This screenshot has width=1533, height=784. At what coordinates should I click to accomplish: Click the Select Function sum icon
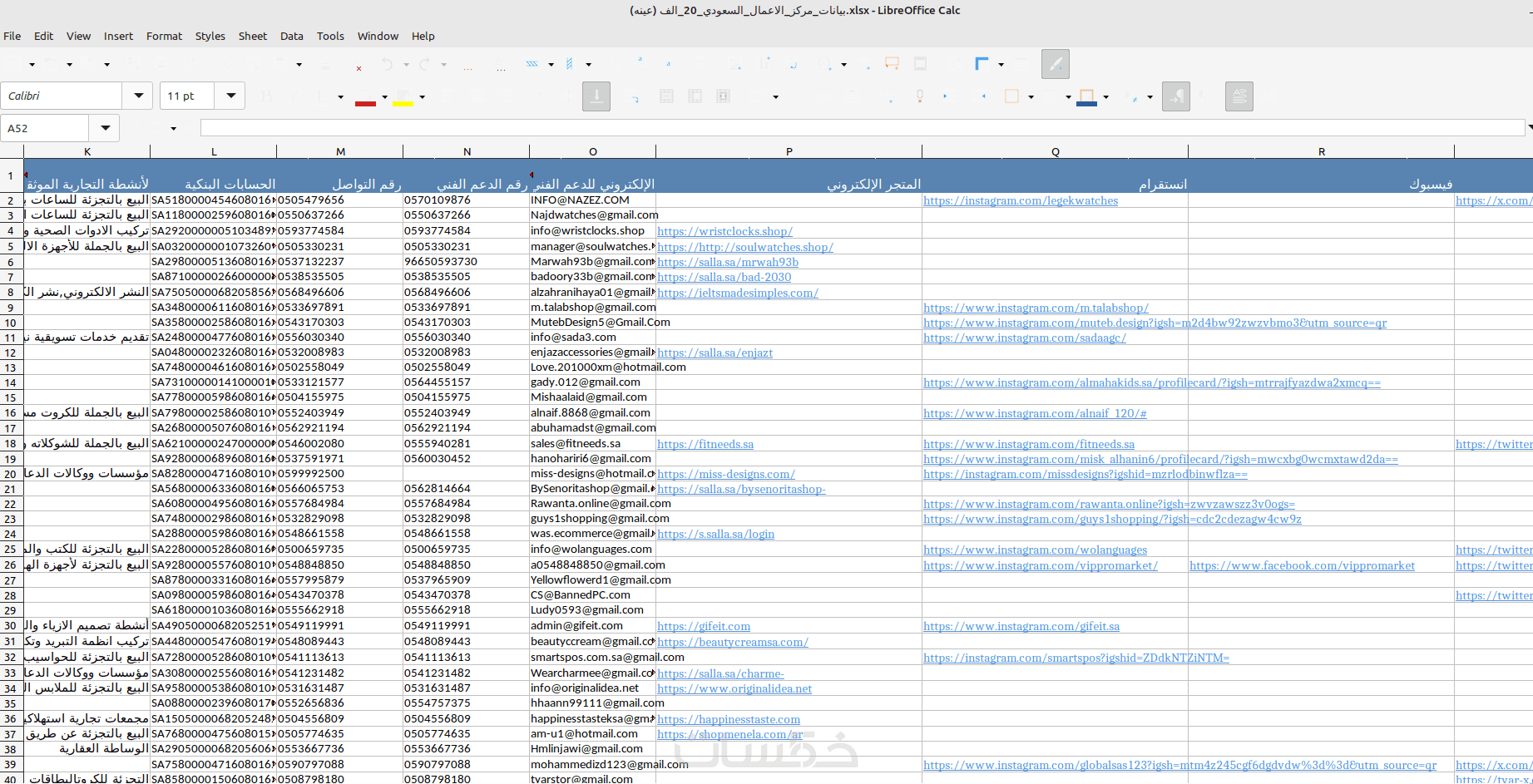(157, 128)
